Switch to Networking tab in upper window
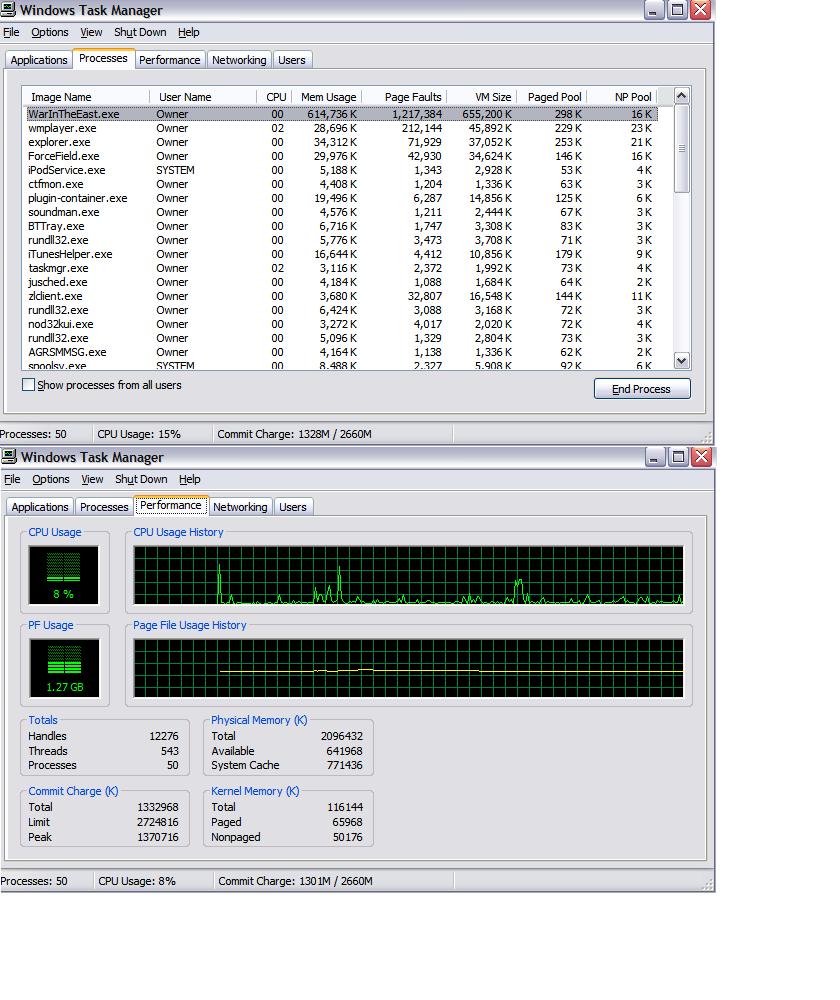 click(x=239, y=60)
